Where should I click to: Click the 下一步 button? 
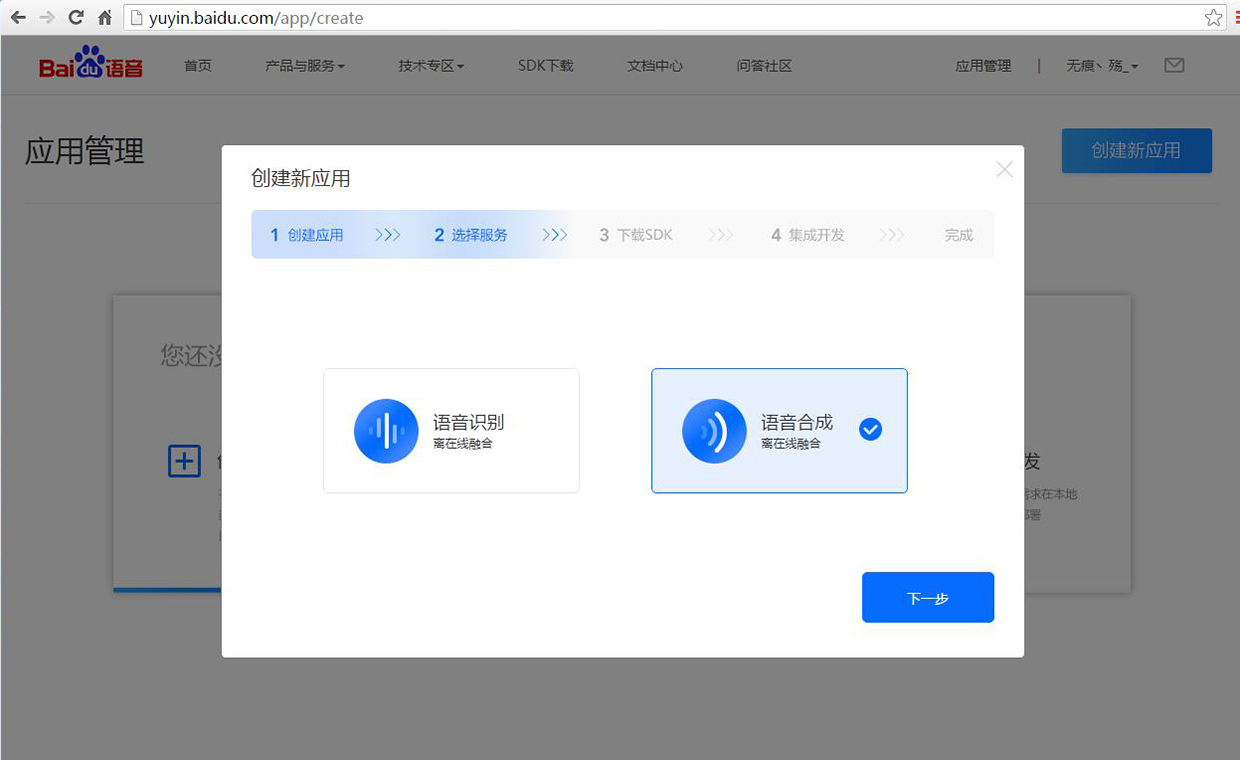[x=927, y=597]
